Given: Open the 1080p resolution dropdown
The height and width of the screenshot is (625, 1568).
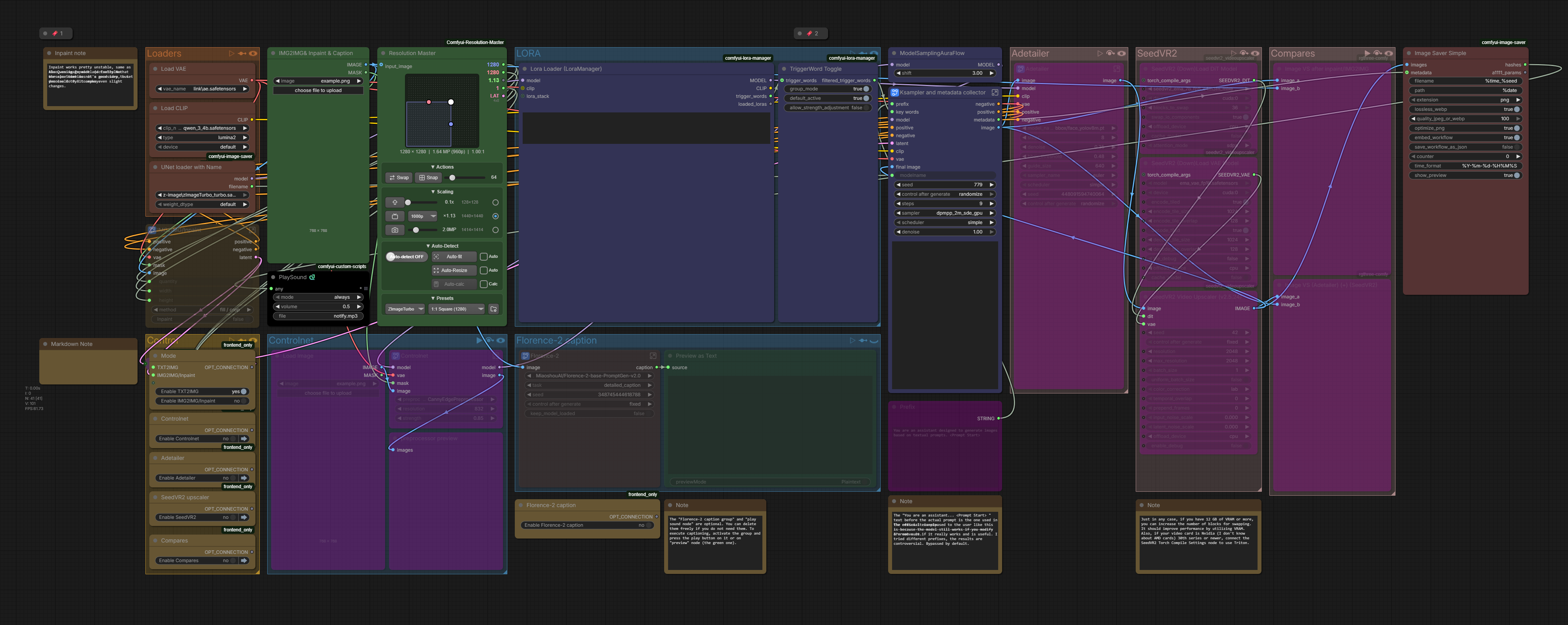Looking at the screenshot, I should 422,216.
